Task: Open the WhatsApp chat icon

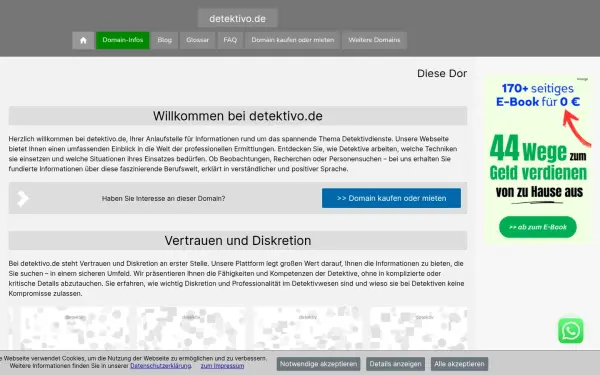Action: (571, 331)
